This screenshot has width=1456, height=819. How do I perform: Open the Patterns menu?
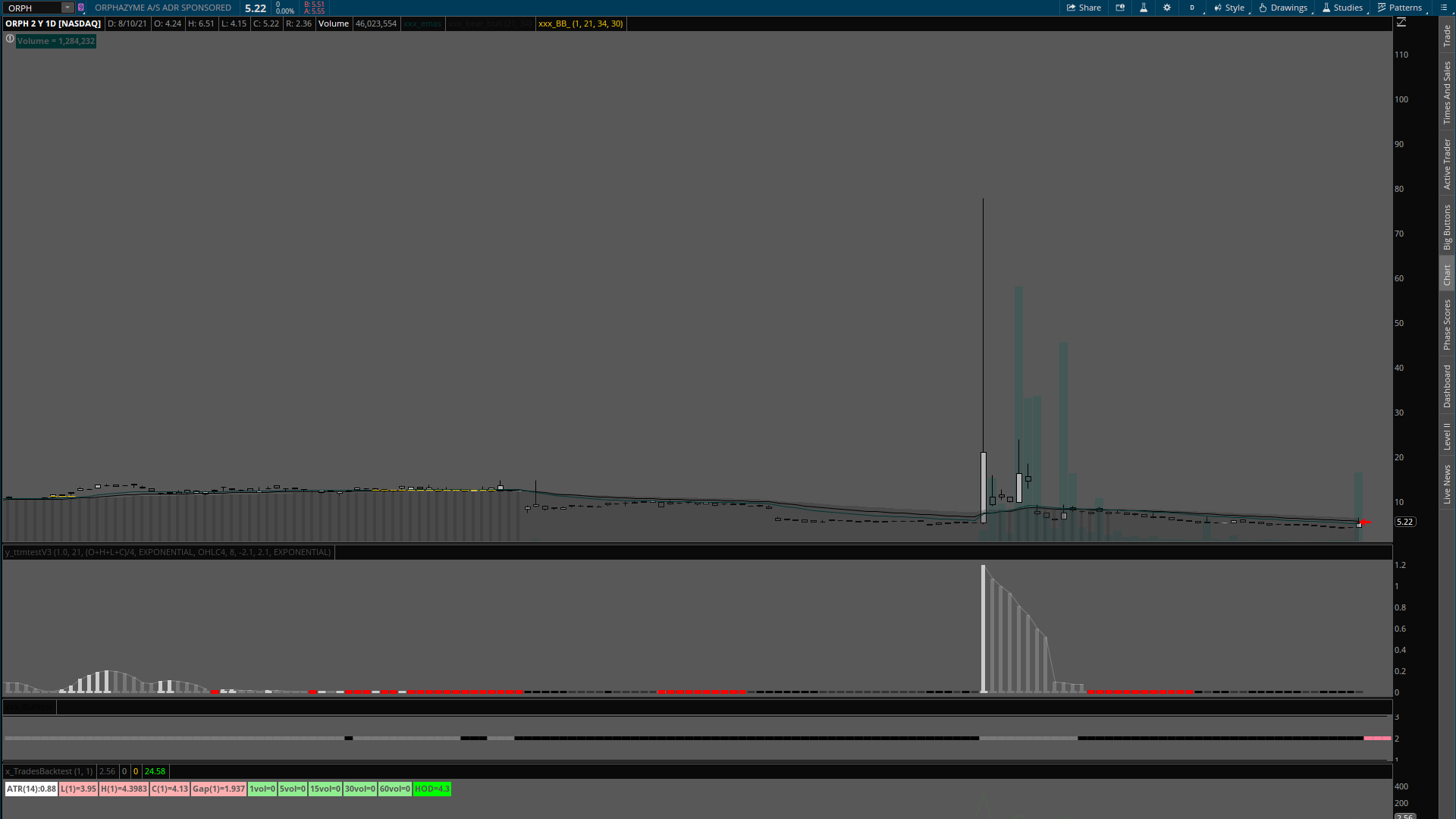[x=1400, y=8]
